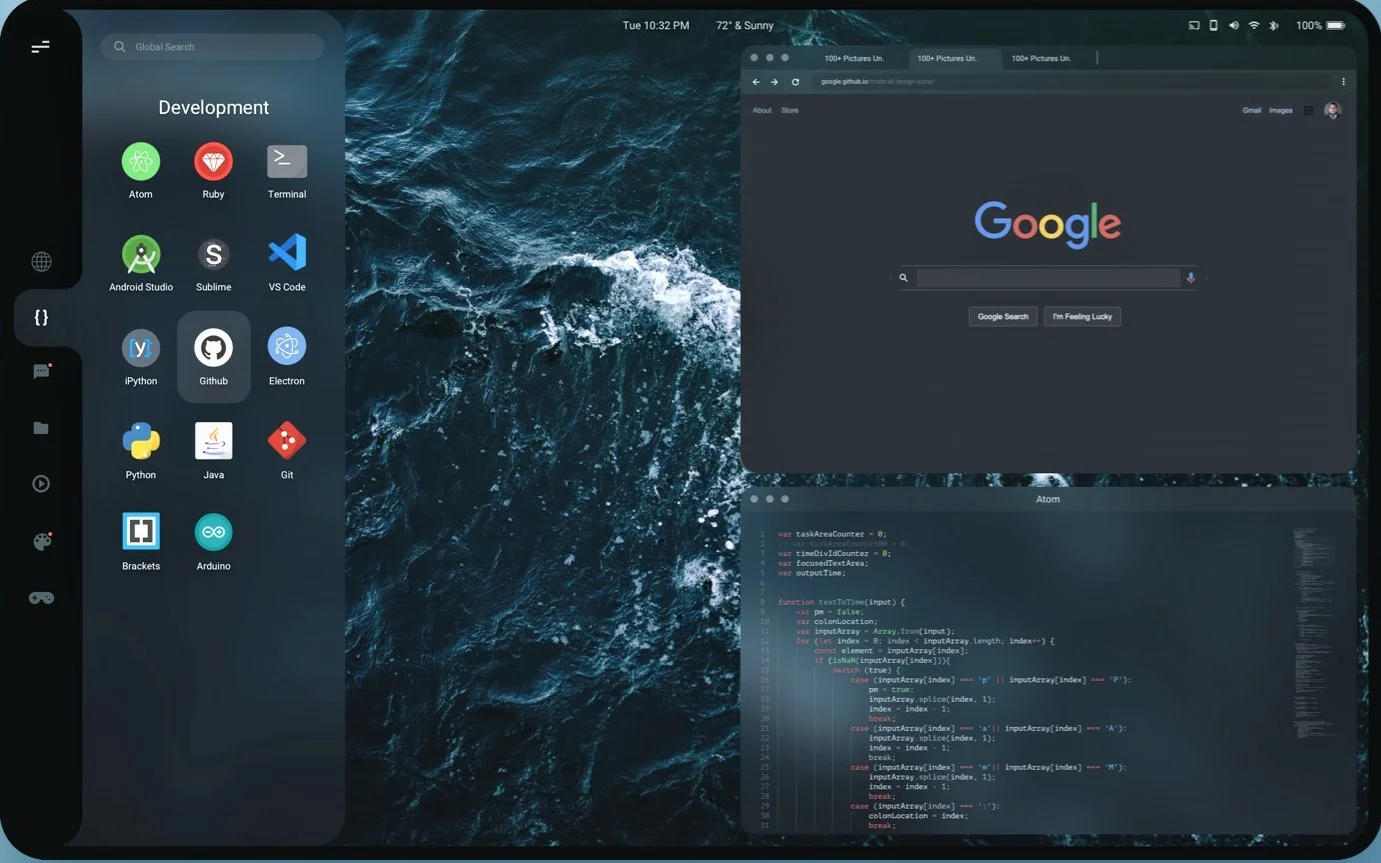Click the date and time Tue 10:32 PM
Viewport: 1381px width, 863px height.
[x=656, y=25]
